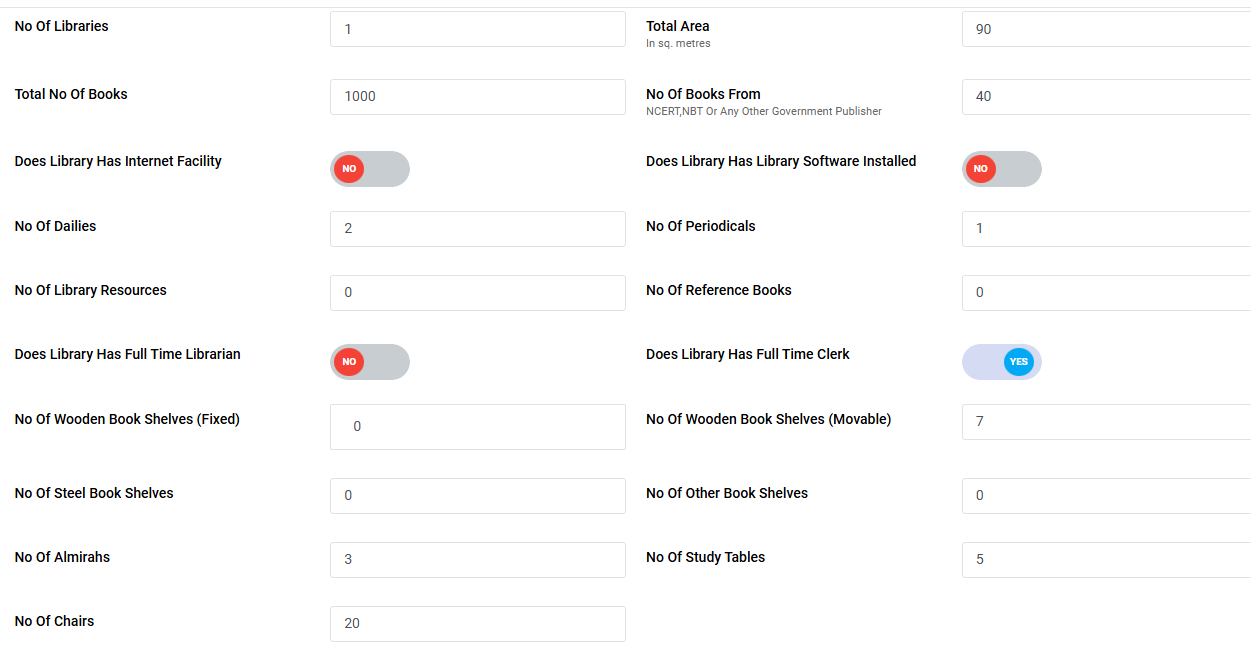The image size is (1251, 659).
Task: Click Wooden Book Shelves (Fixed) field
Action: (x=477, y=427)
